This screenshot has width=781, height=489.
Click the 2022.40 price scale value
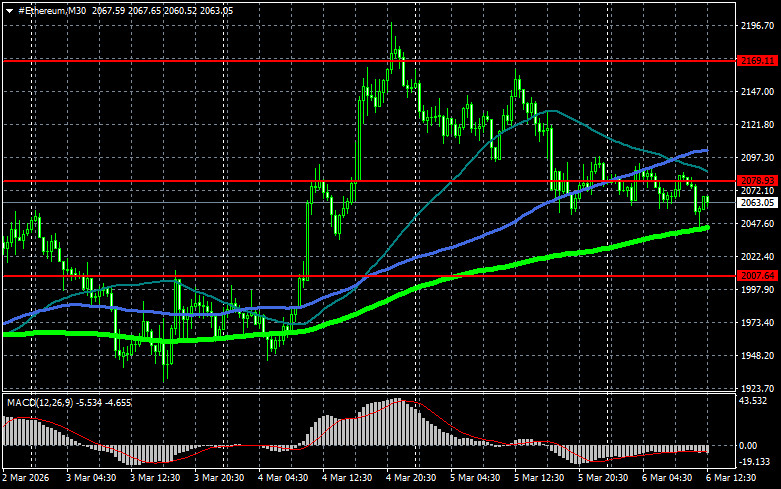click(758, 256)
